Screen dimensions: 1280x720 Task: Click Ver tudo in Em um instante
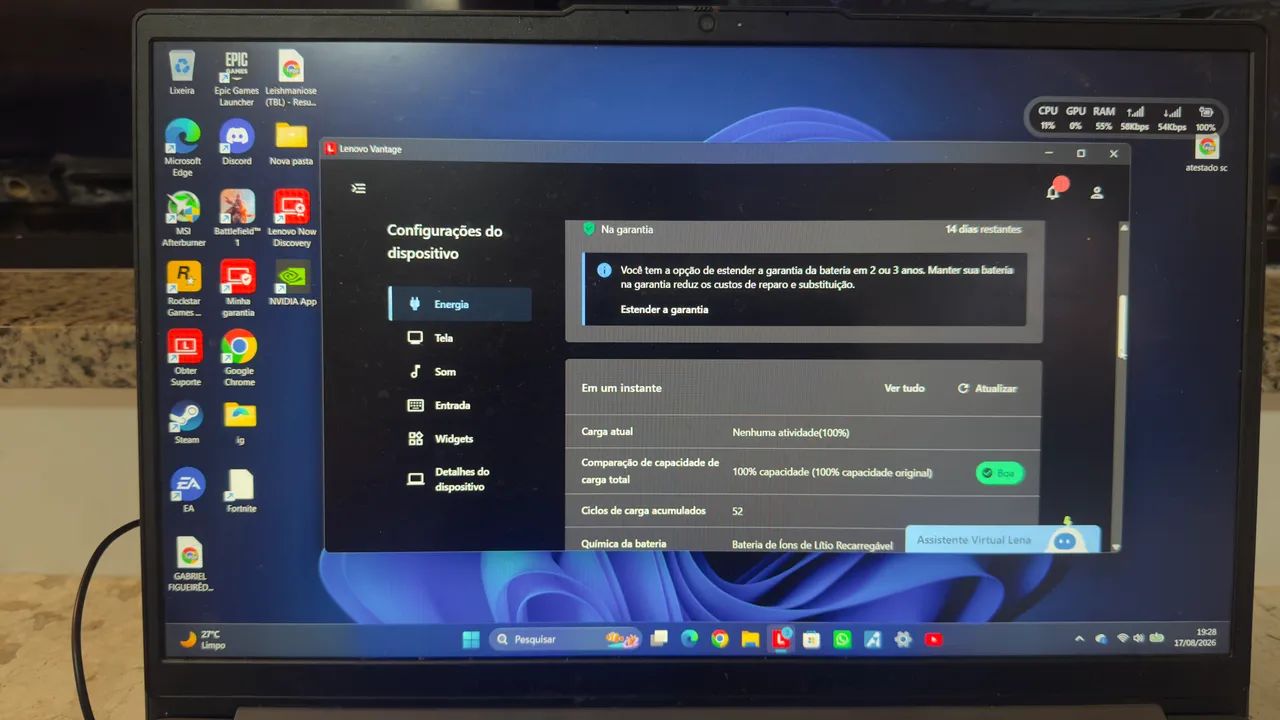[x=904, y=388]
